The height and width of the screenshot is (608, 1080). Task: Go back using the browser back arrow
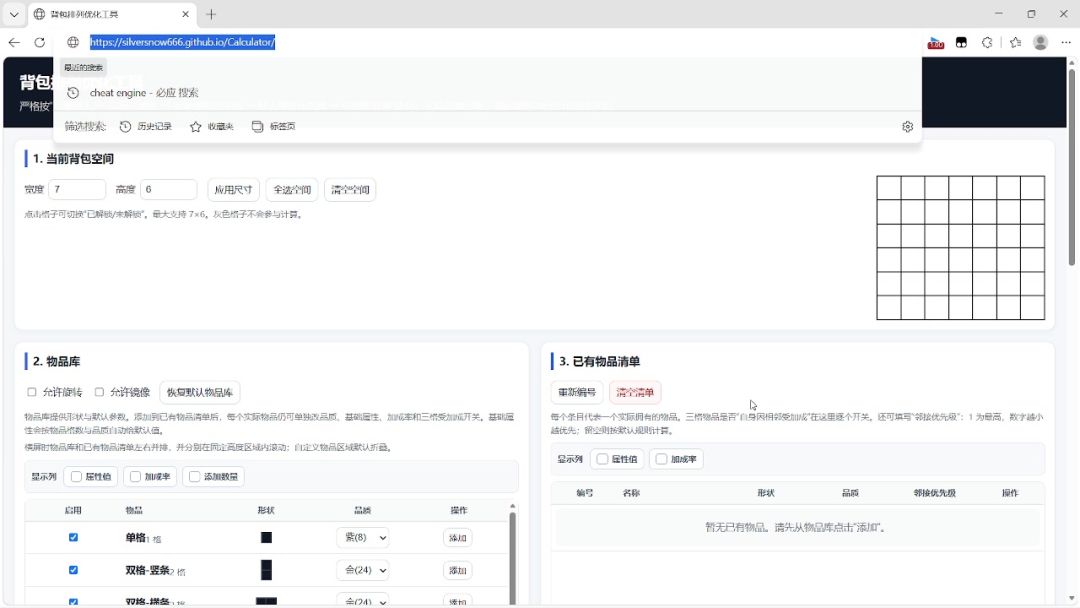pyautogui.click(x=14, y=42)
